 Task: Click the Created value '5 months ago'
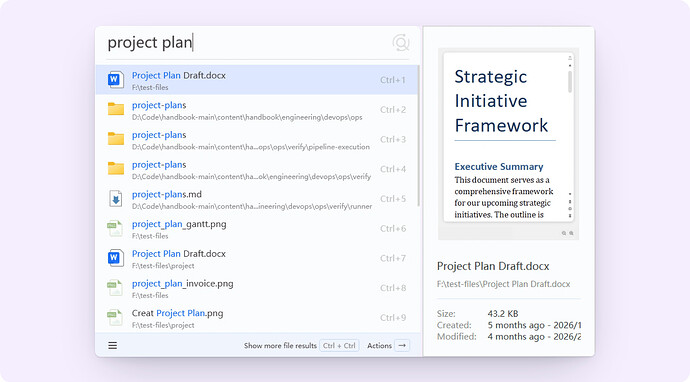tap(517, 325)
